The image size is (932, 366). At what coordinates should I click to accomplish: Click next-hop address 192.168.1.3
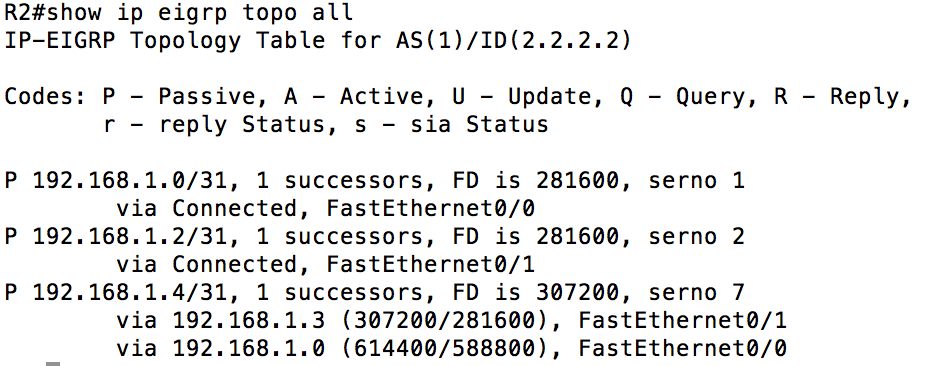pos(248,320)
